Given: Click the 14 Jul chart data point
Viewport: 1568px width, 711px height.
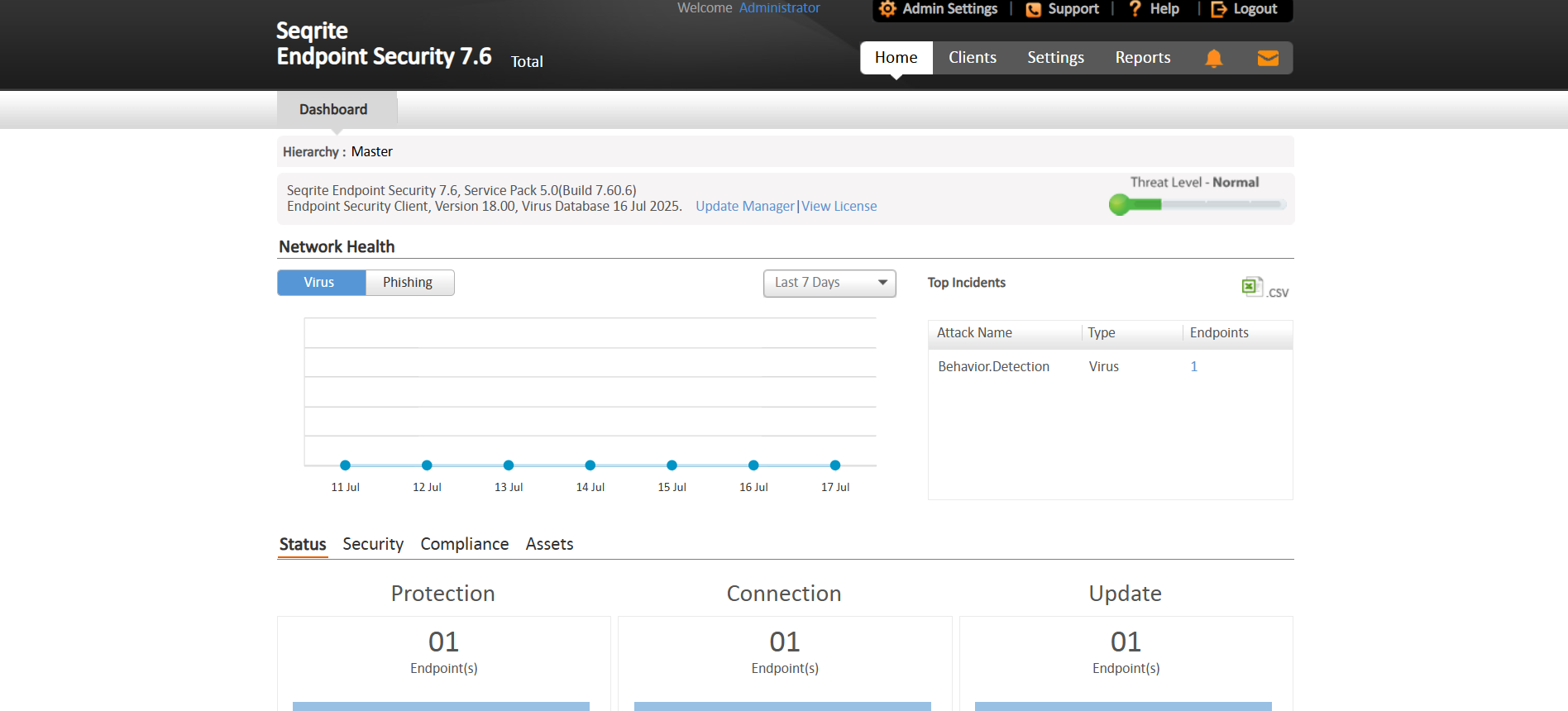Looking at the screenshot, I should 590,465.
